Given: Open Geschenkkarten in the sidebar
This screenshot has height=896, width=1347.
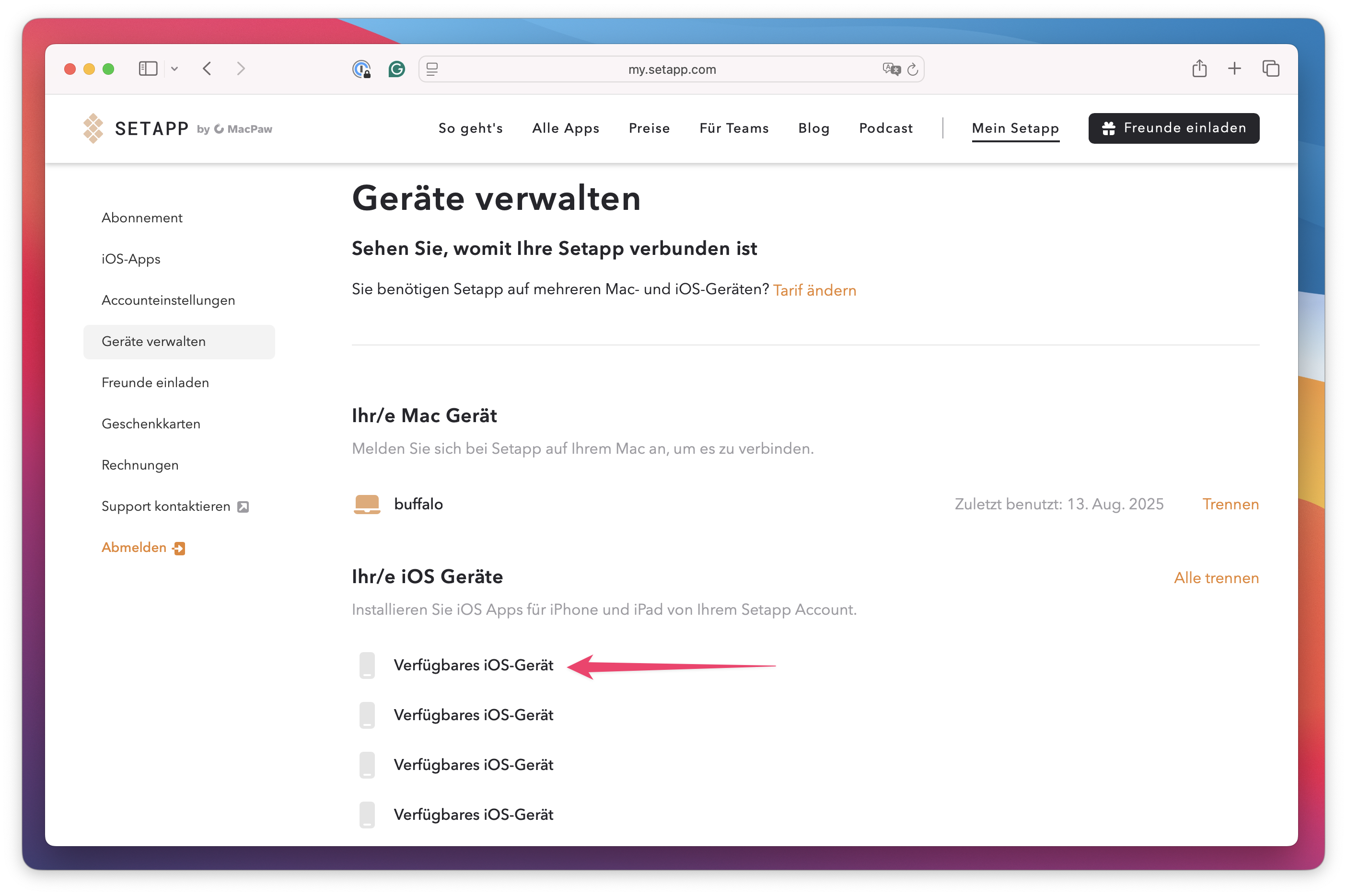Looking at the screenshot, I should tap(151, 424).
